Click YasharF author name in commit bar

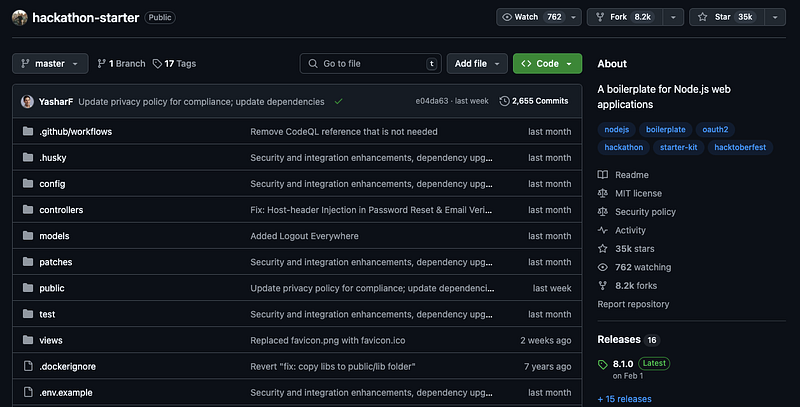[56, 101]
